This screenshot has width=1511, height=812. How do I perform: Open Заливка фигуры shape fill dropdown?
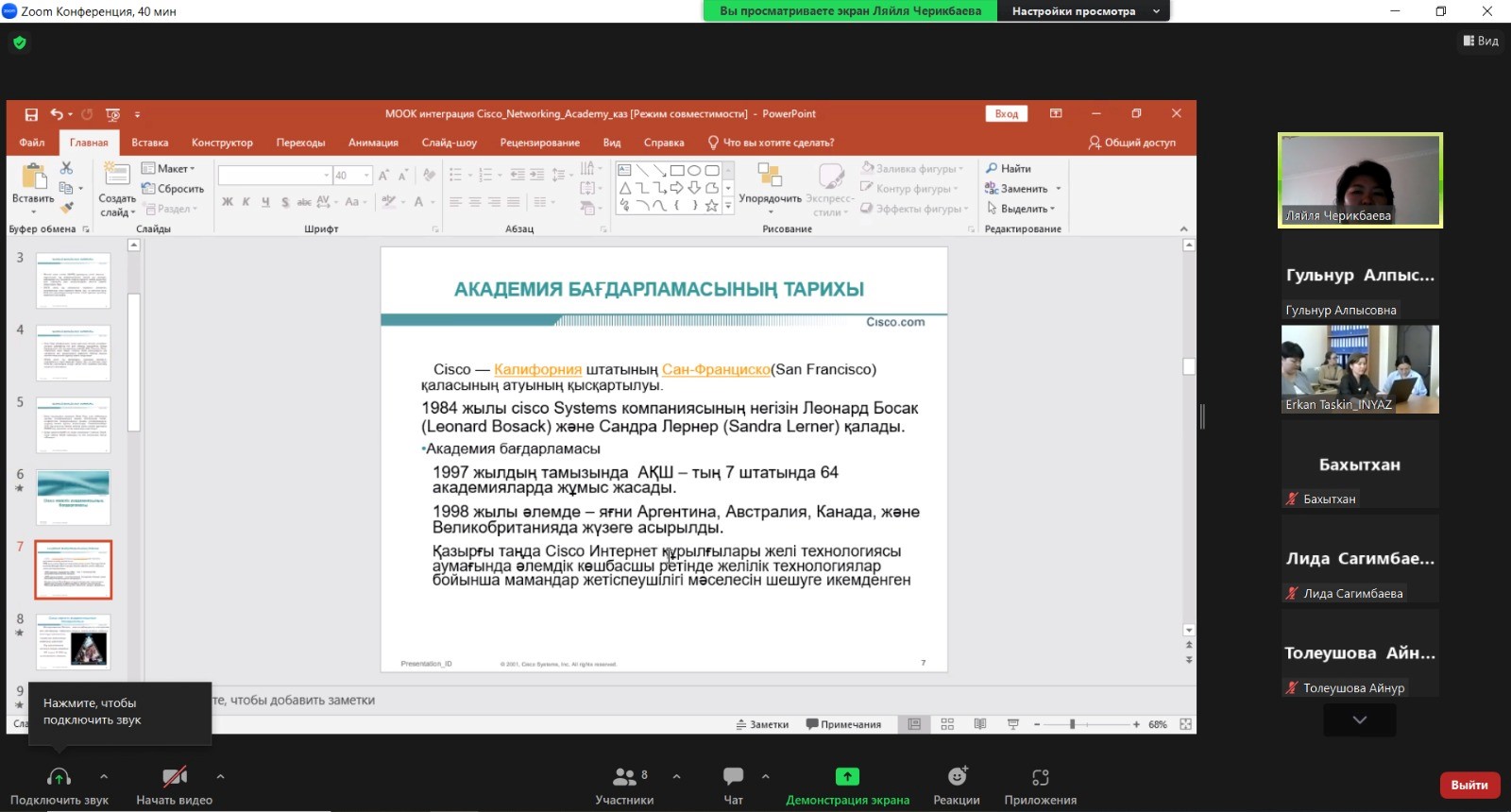(912, 168)
